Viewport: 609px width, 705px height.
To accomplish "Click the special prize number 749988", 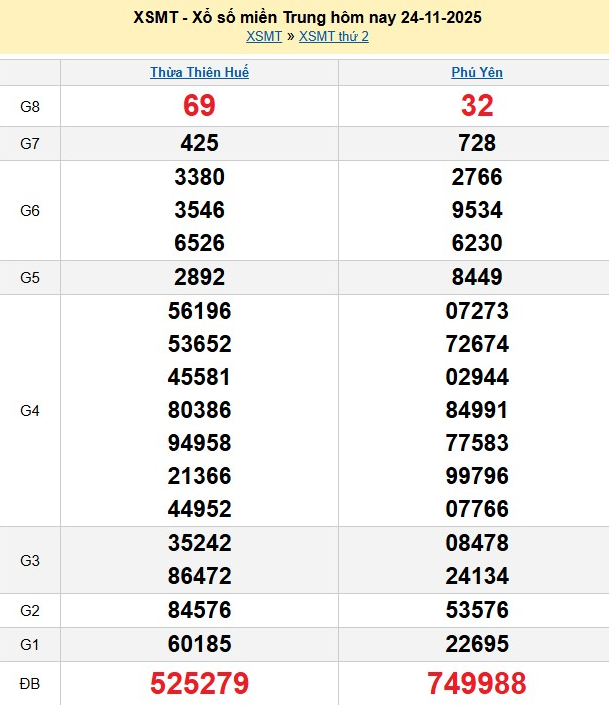I will (x=476, y=683).
